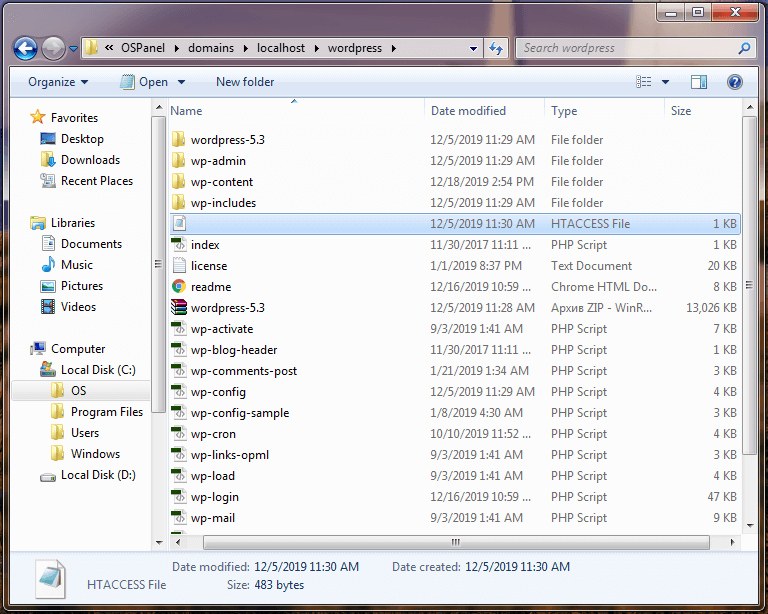Click the selected HTACCESS file icon
This screenshot has height=614, width=768.
[179, 224]
